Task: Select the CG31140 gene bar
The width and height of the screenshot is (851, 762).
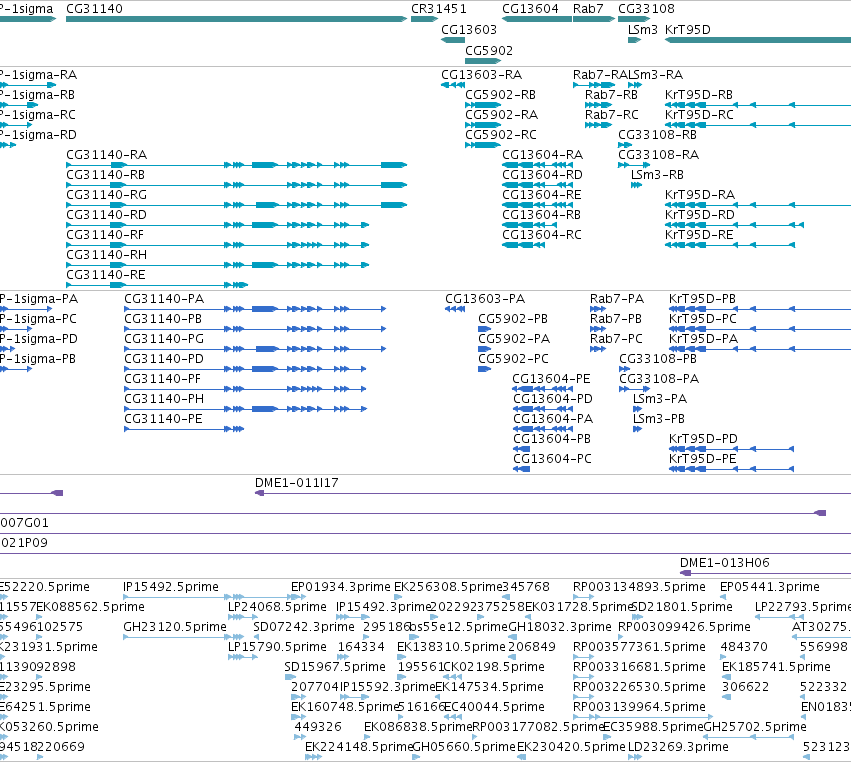Action: (236, 19)
